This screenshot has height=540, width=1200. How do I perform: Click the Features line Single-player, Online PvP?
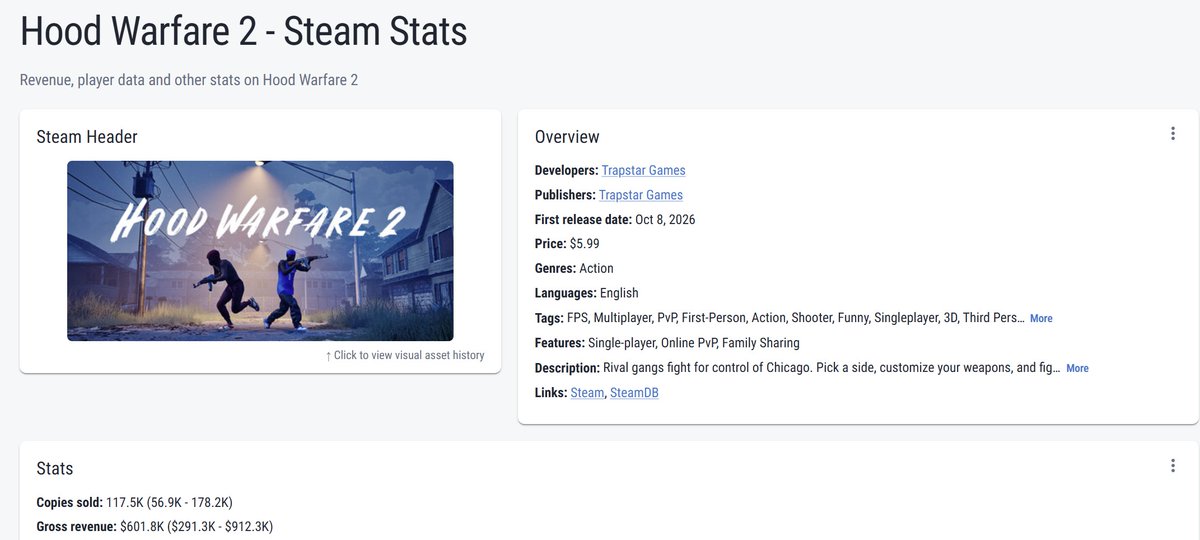pos(693,343)
